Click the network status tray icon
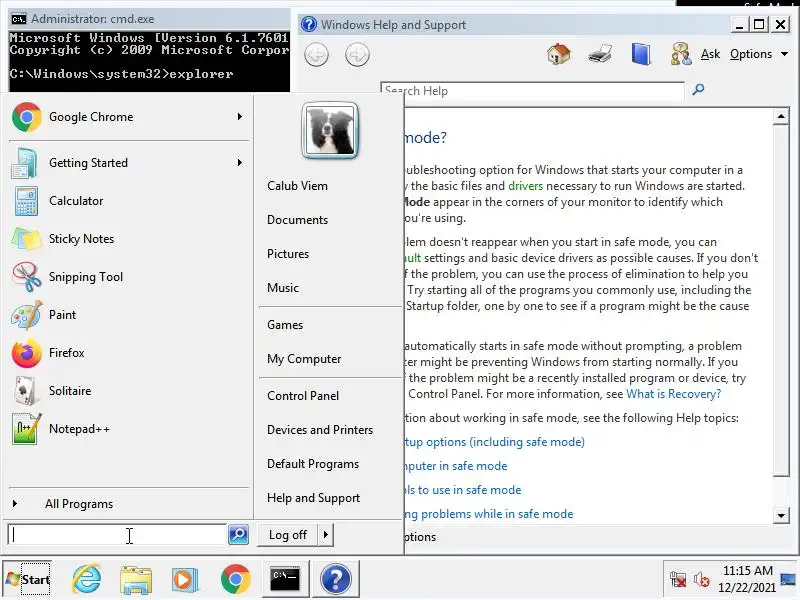 [x=678, y=579]
